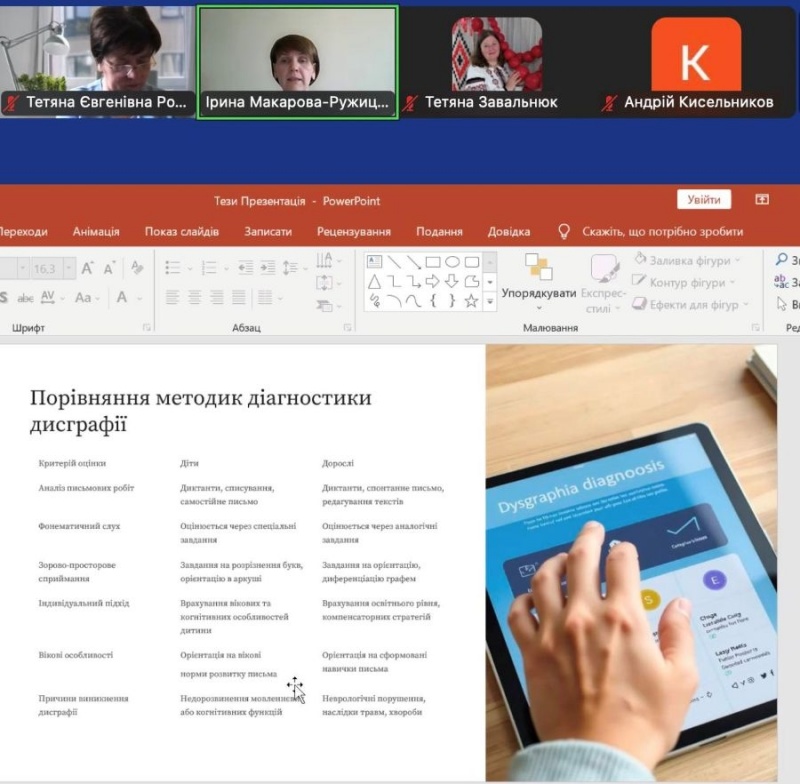Click the Ribbon Display Options icon
The image size is (800, 784).
[762, 200]
